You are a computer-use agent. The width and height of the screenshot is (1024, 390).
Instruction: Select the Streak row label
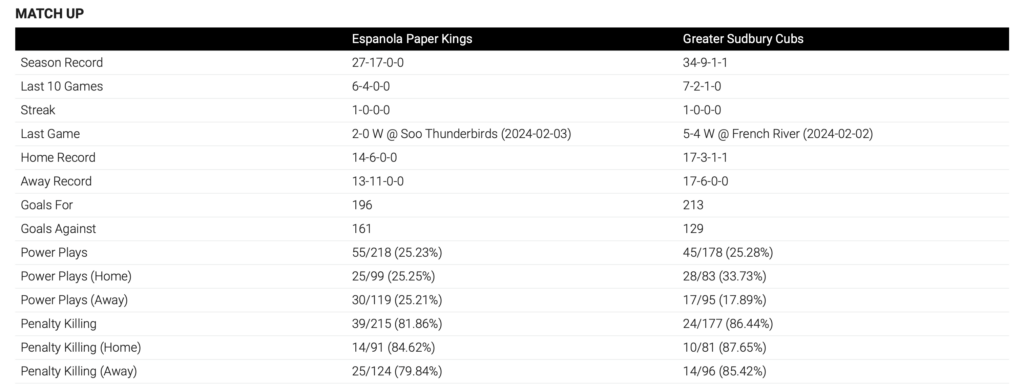[x=38, y=110]
